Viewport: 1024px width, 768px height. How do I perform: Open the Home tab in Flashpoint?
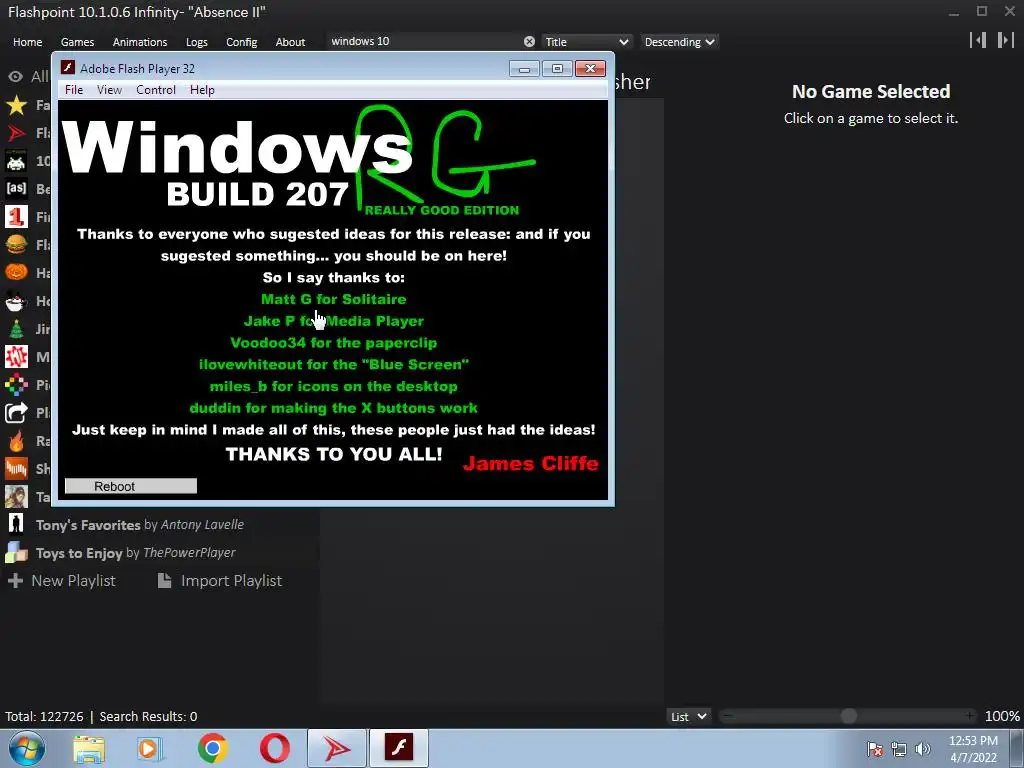pos(27,42)
